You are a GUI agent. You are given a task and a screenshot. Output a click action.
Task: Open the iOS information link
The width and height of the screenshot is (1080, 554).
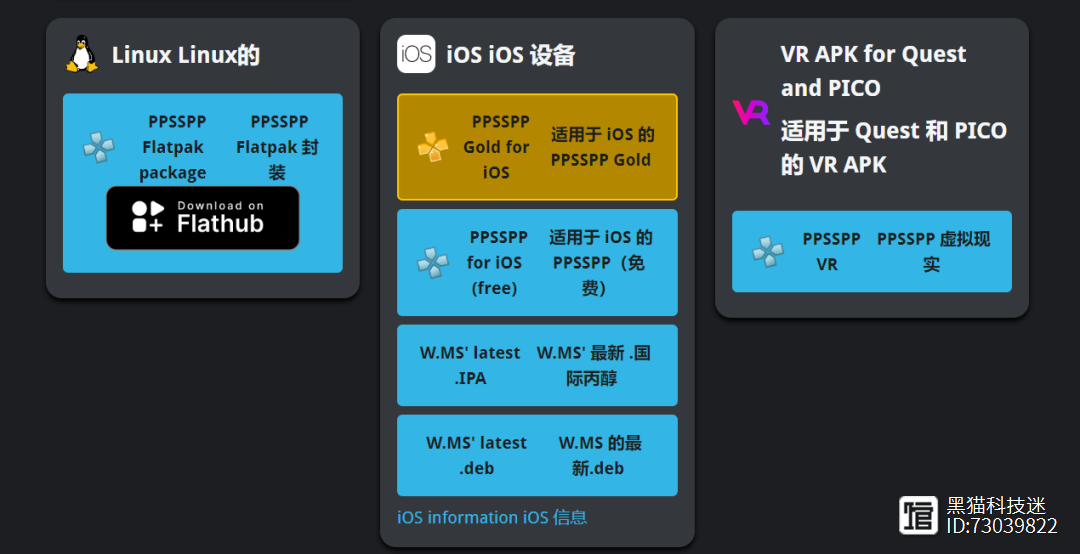click(492, 517)
